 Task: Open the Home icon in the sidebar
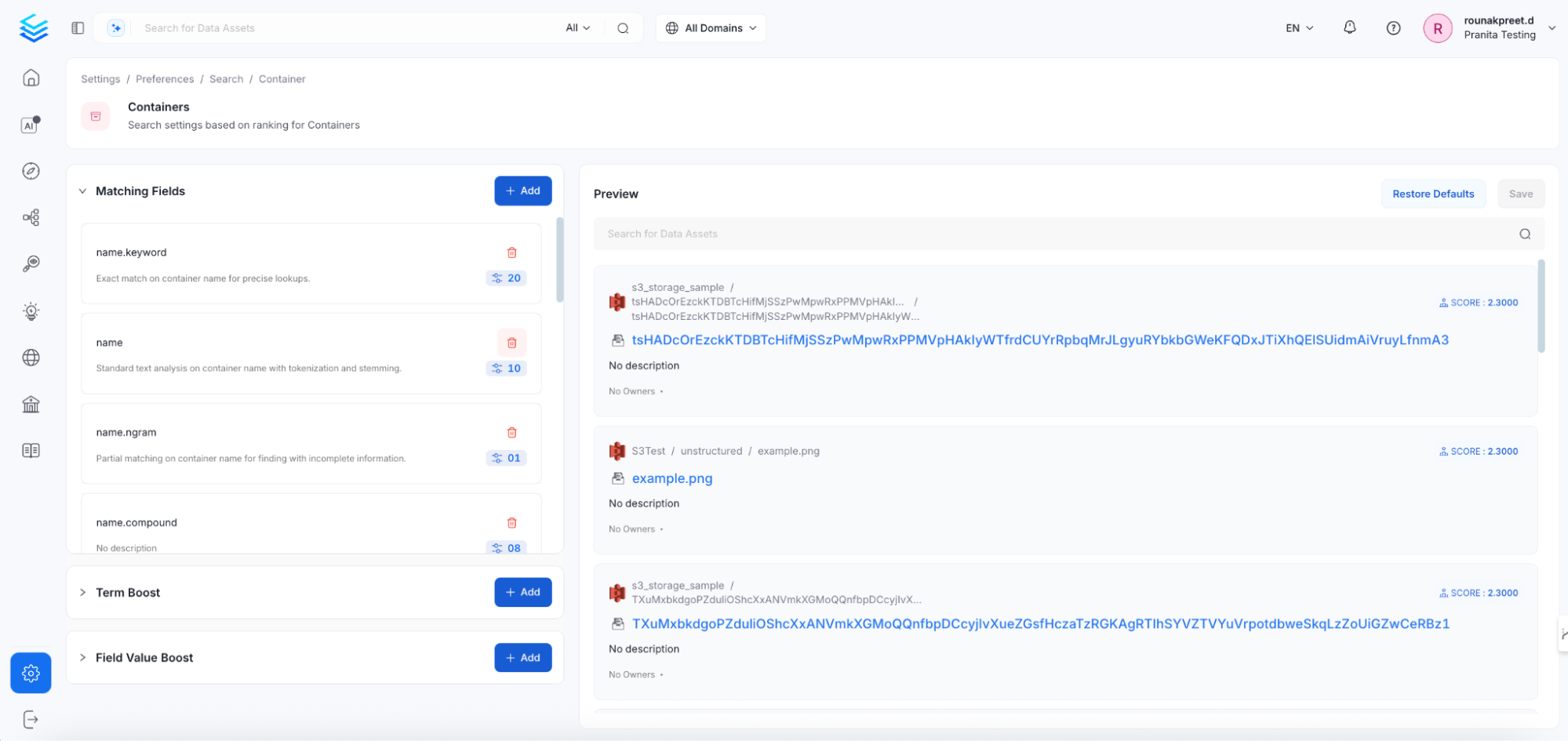point(30,78)
